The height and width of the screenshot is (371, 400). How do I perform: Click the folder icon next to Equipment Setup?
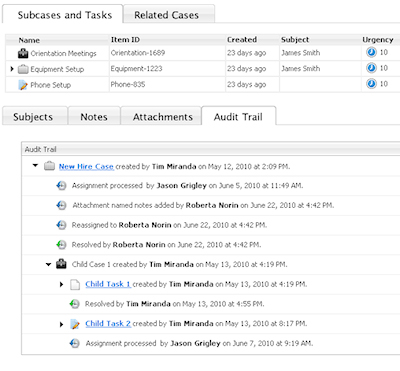point(23,69)
